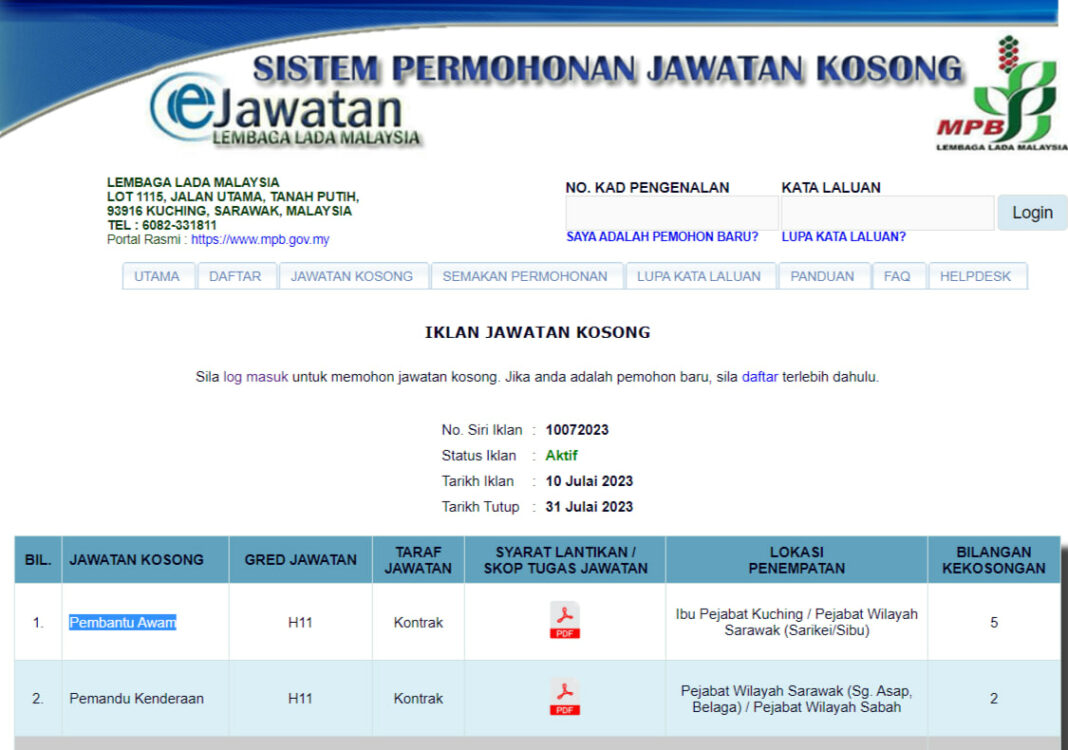Open the PANDUAN tab

pos(822,277)
